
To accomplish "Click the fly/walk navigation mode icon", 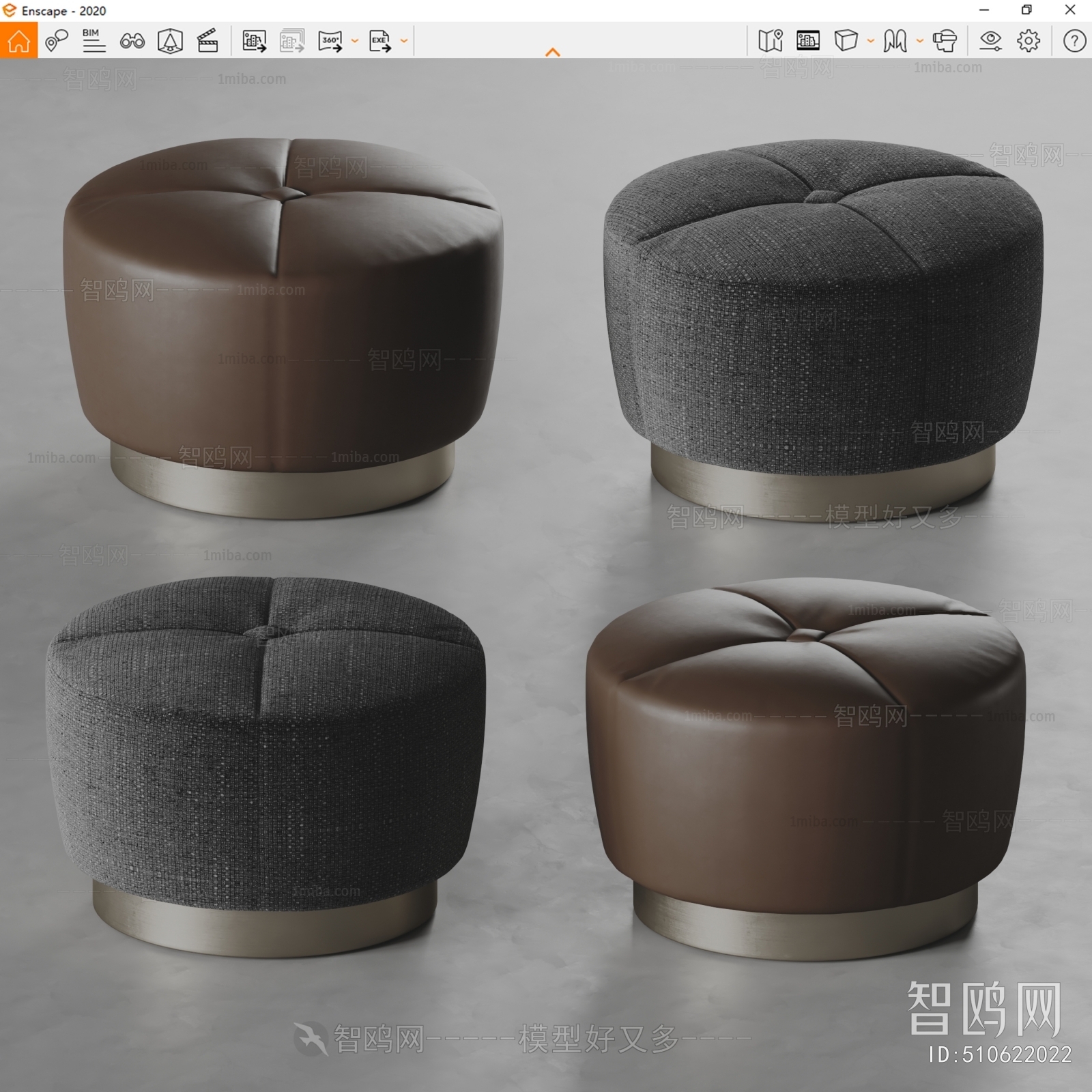I will [895, 41].
